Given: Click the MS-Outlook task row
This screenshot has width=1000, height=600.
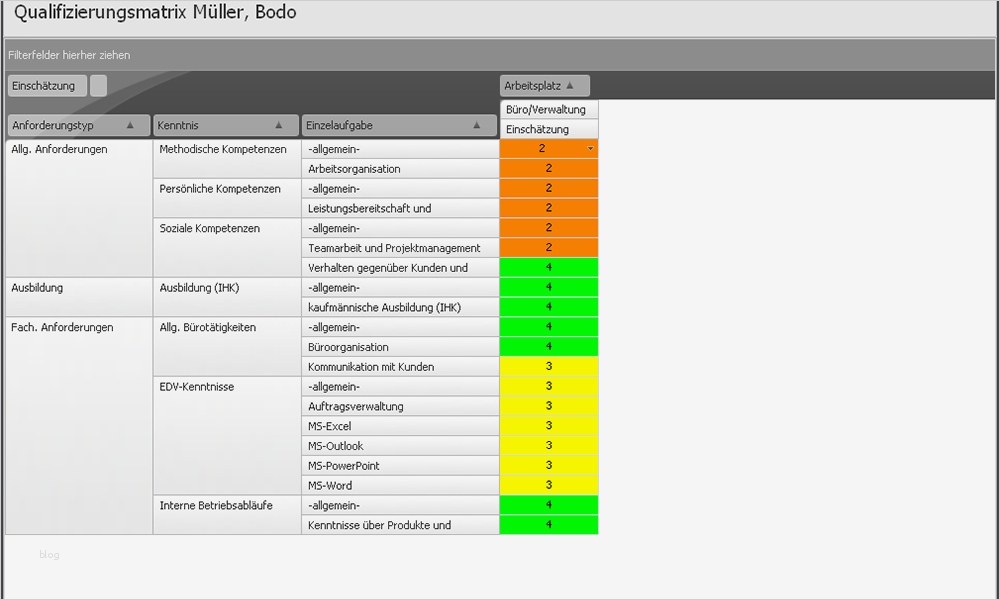Looking at the screenshot, I should coord(401,446).
